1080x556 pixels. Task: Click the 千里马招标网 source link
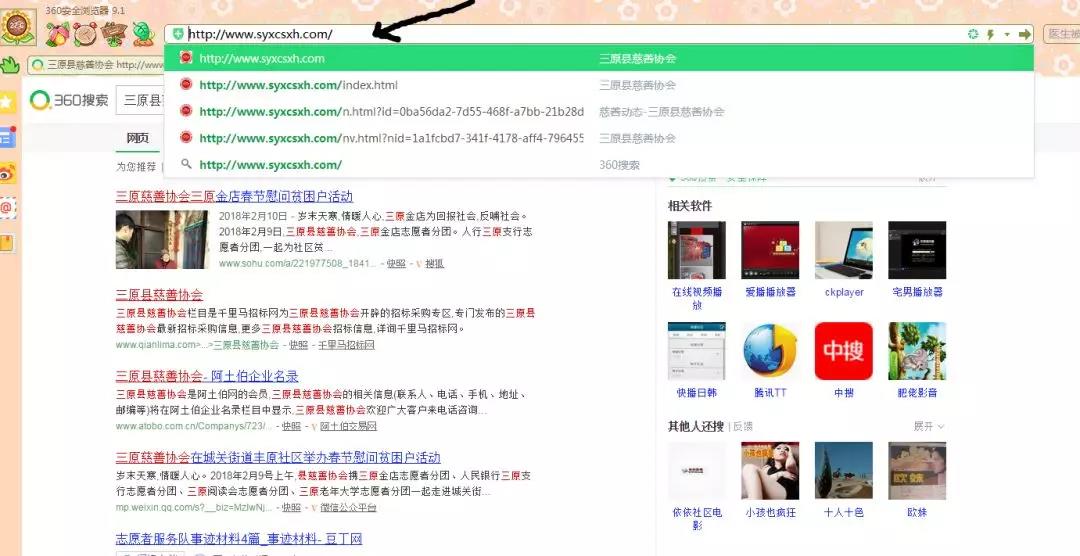tap(346, 344)
